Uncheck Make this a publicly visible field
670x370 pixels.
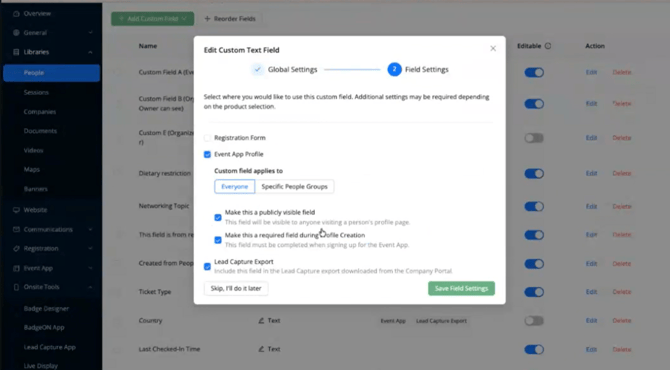[218, 217]
